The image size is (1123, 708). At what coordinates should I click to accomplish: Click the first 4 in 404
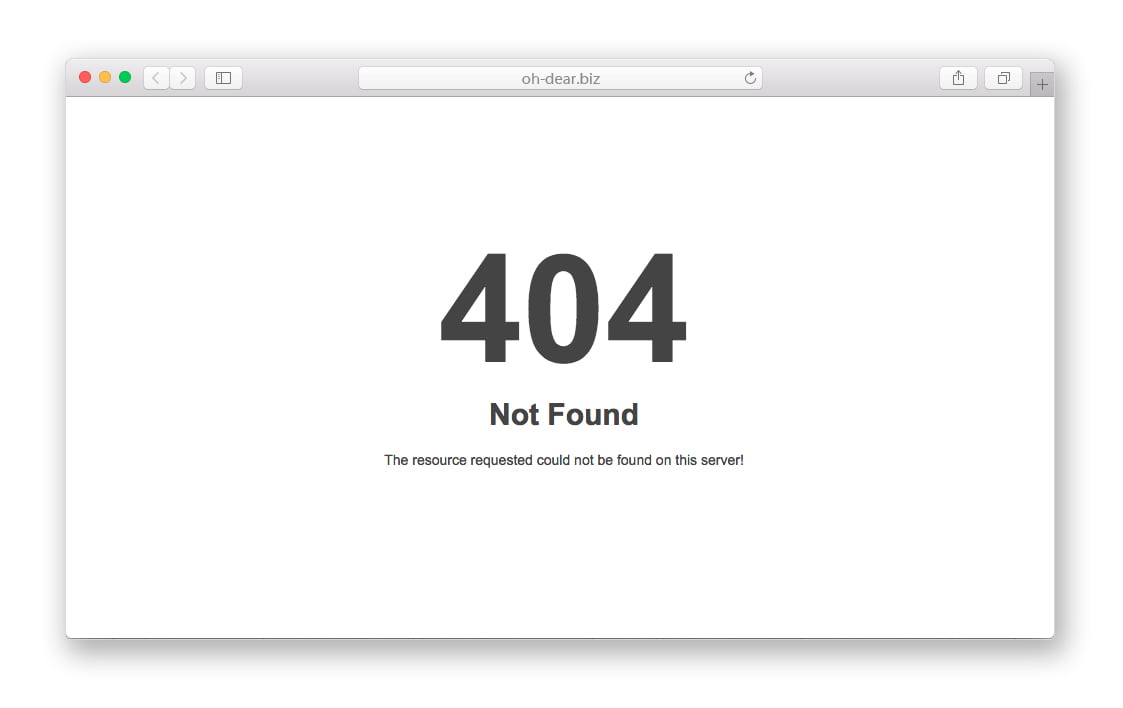click(x=480, y=308)
